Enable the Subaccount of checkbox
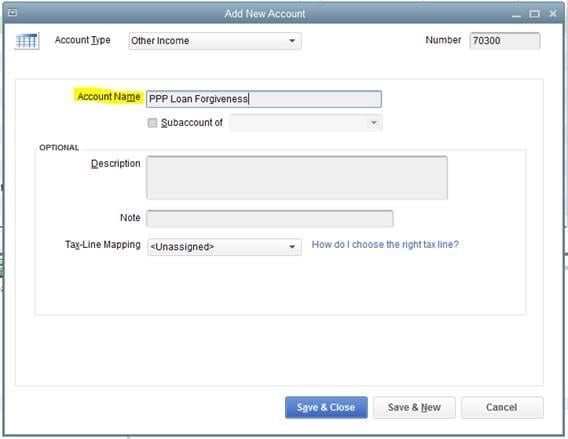Image resolution: width=568 pixels, height=439 pixels. point(152,123)
